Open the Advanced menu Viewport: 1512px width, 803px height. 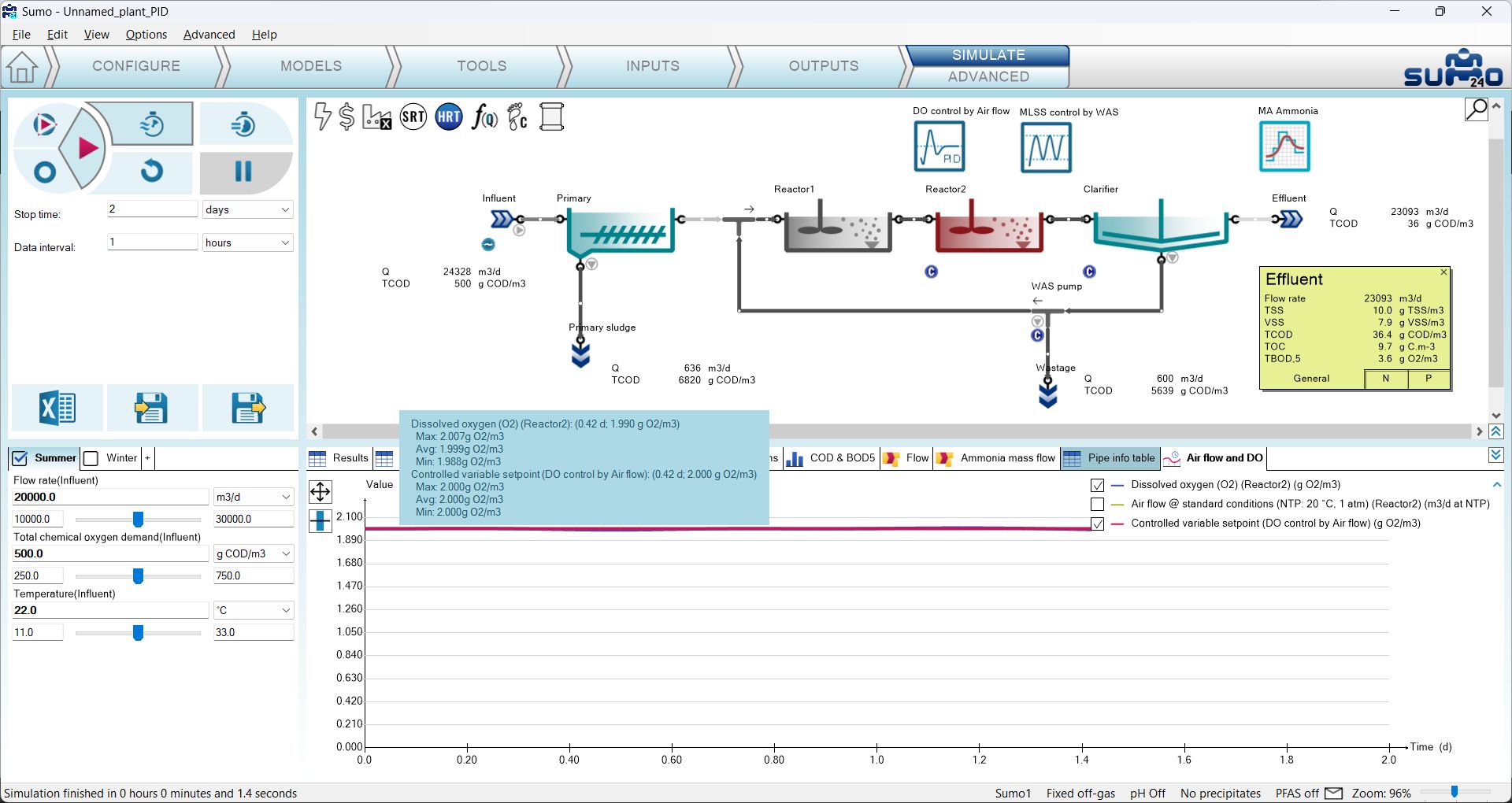click(x=209, y=35)
